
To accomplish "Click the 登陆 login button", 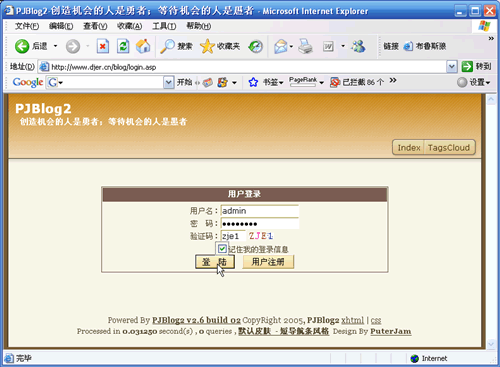I will click(215, 262).
